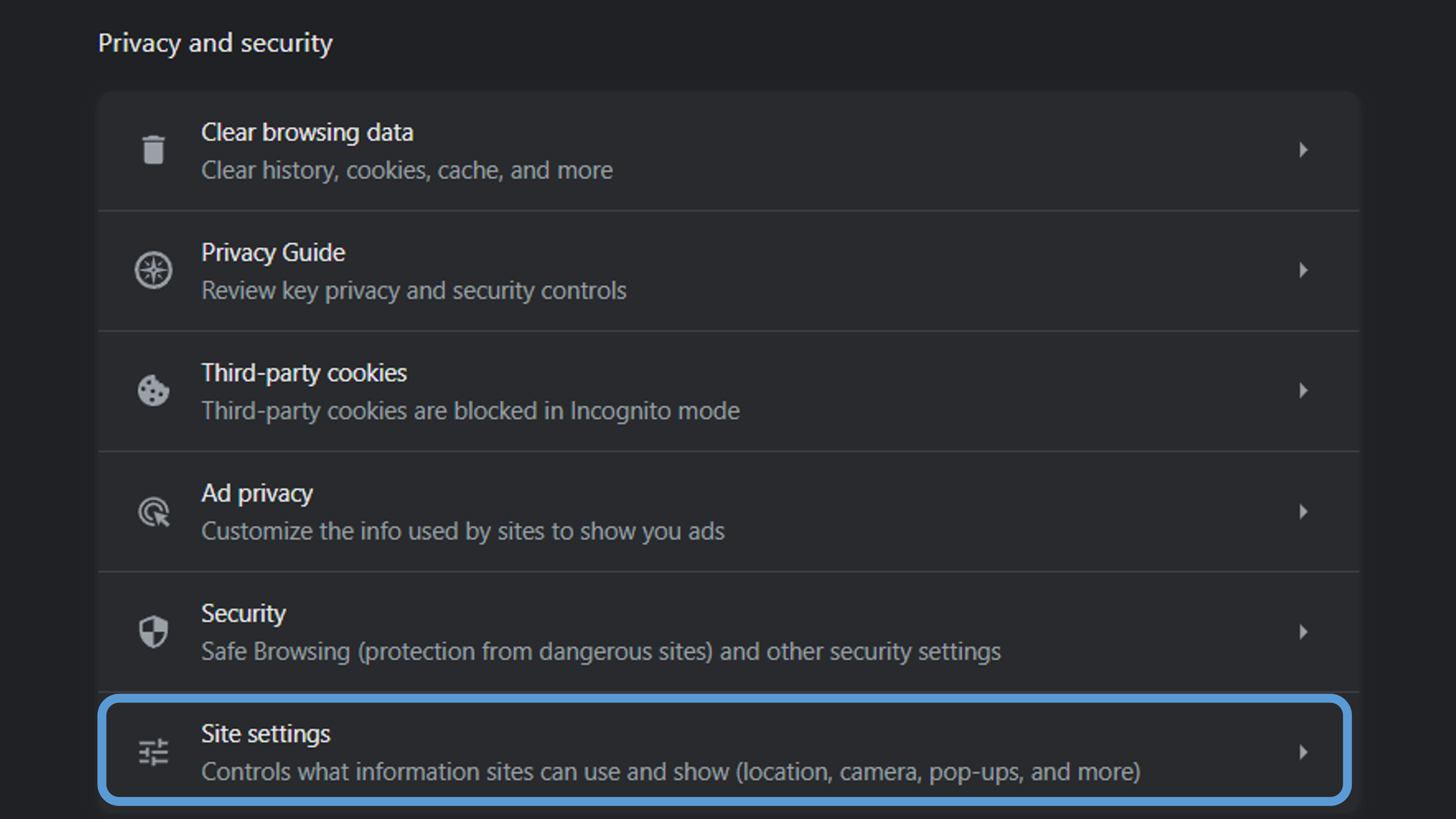This screenshot has height=819, width=1456.
Task: Expand the Site settings arrow
Action: [x=1303, y=752]
